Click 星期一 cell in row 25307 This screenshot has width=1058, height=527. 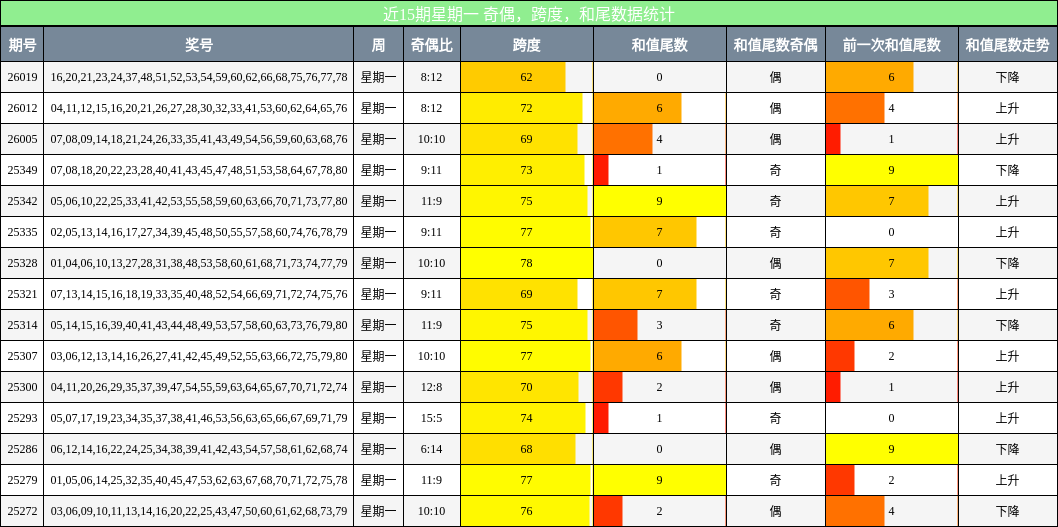pyautogui.click(x=379, y=356)
